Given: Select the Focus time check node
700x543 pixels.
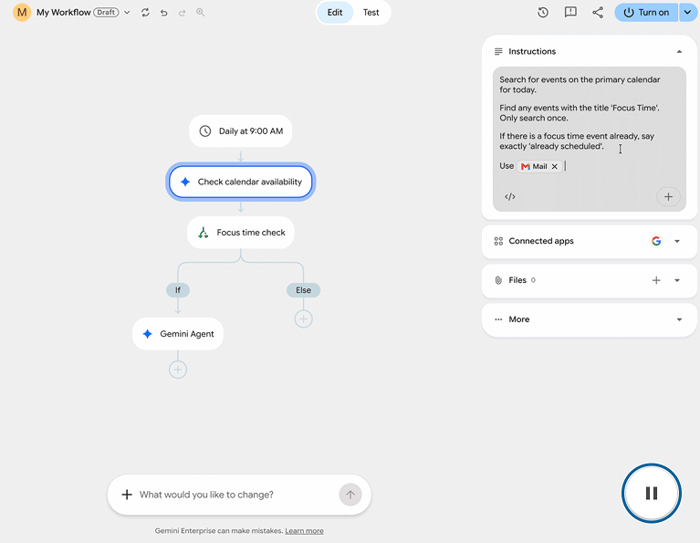Looking at the screenshot, I should 241,232.
